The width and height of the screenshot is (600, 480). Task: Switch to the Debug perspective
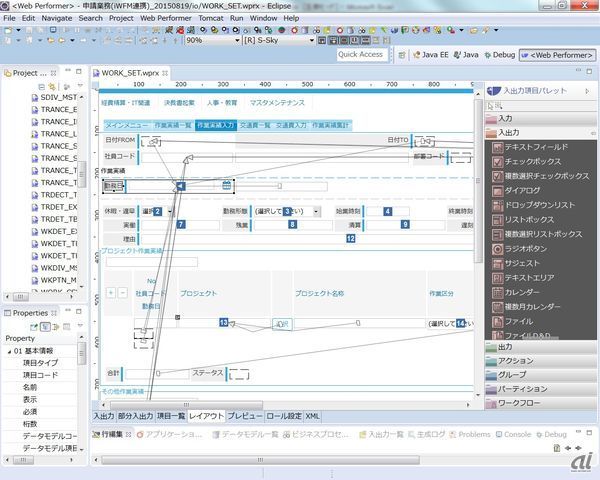497,55
